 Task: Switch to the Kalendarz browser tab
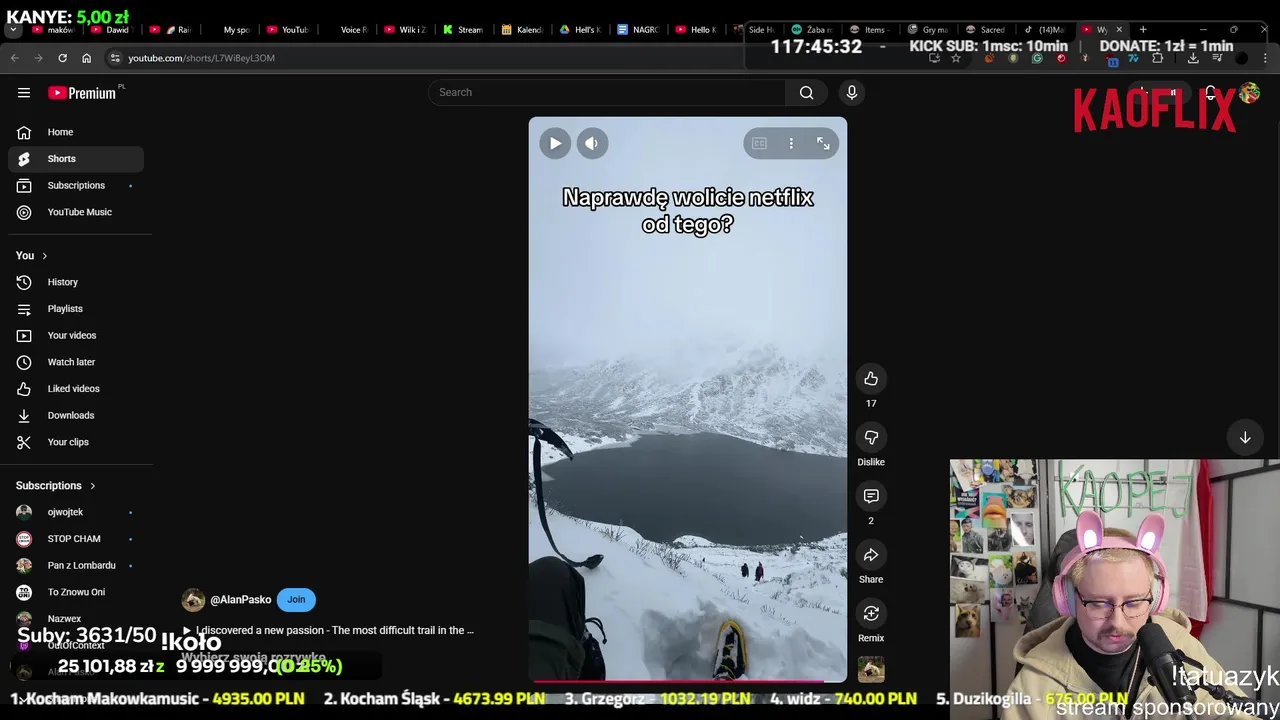[522, 30]
